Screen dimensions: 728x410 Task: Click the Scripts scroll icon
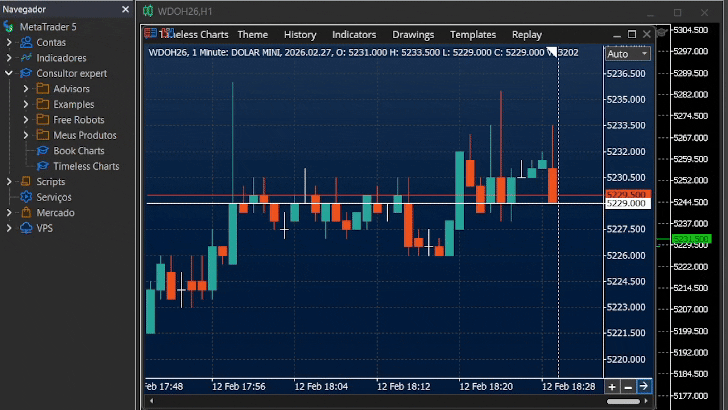pyautogui.click(x=26, y=182)
